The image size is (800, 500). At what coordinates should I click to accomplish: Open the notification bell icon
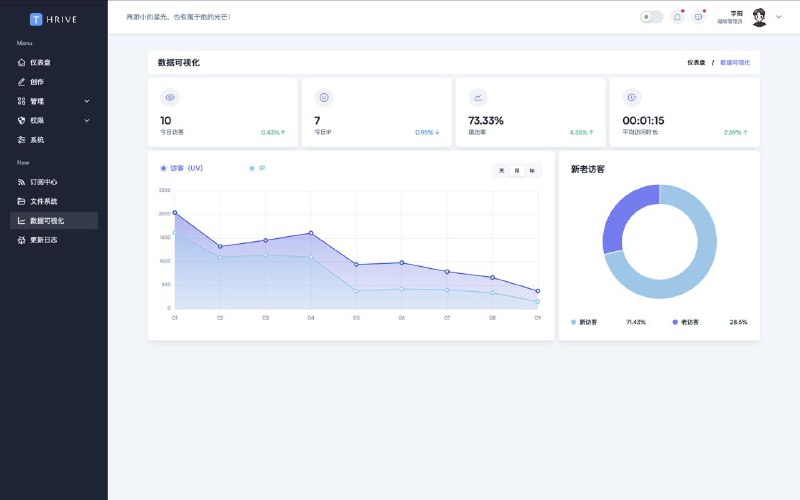[677, 17]
